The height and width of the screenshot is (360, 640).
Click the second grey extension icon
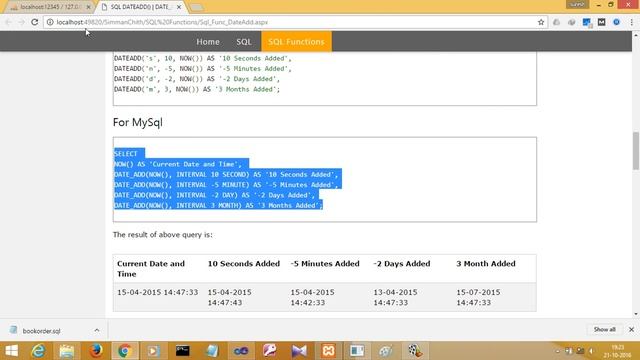click(x=571, y=22)
